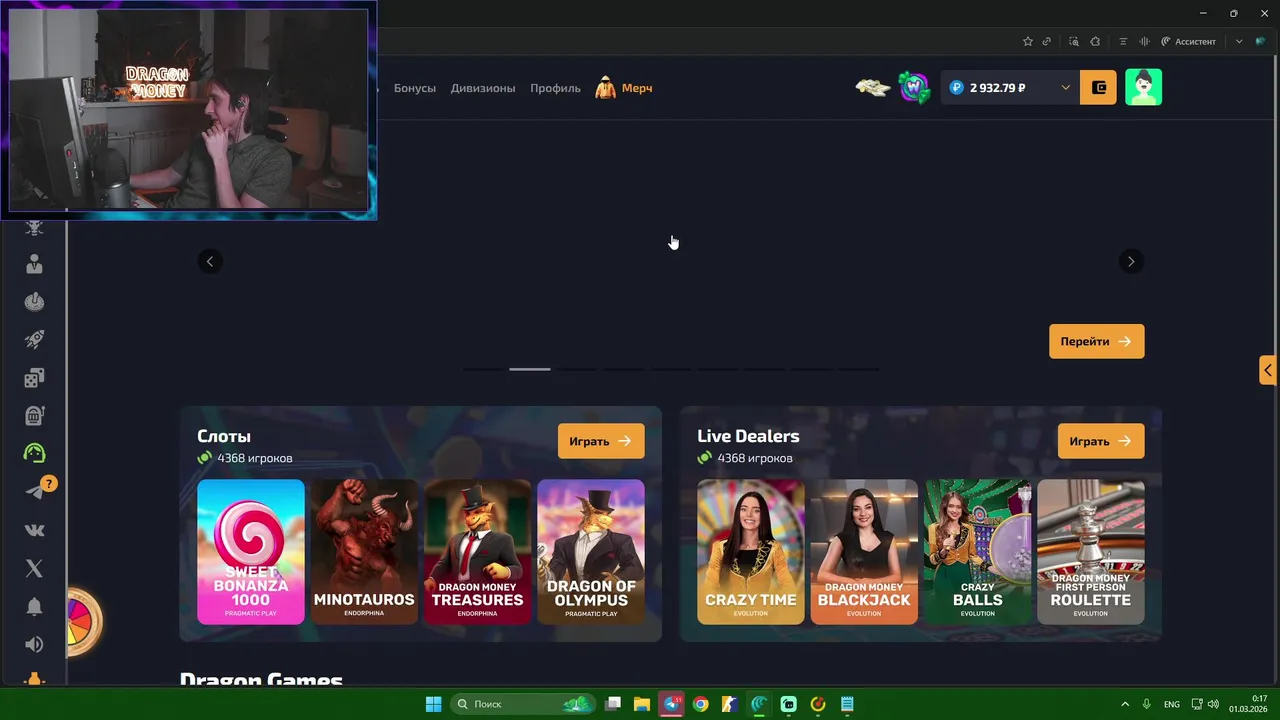1280x720 pixels.
Task: Open the wallet deposit button
Action: click(1098, 88)
